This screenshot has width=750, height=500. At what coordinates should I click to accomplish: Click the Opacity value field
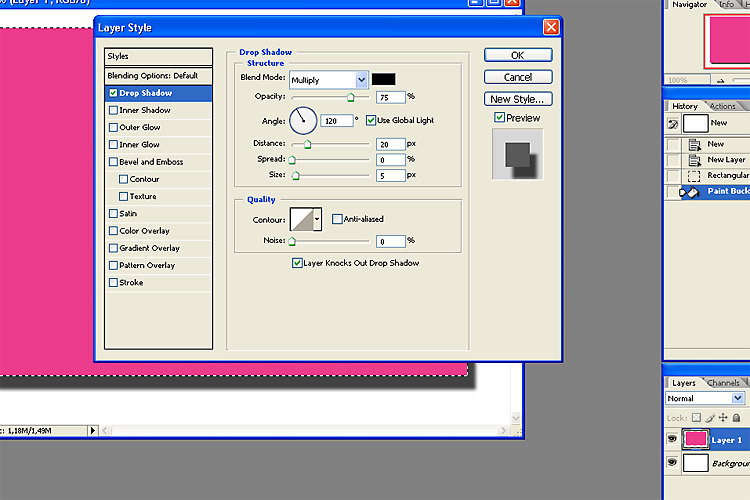point(391,98)
